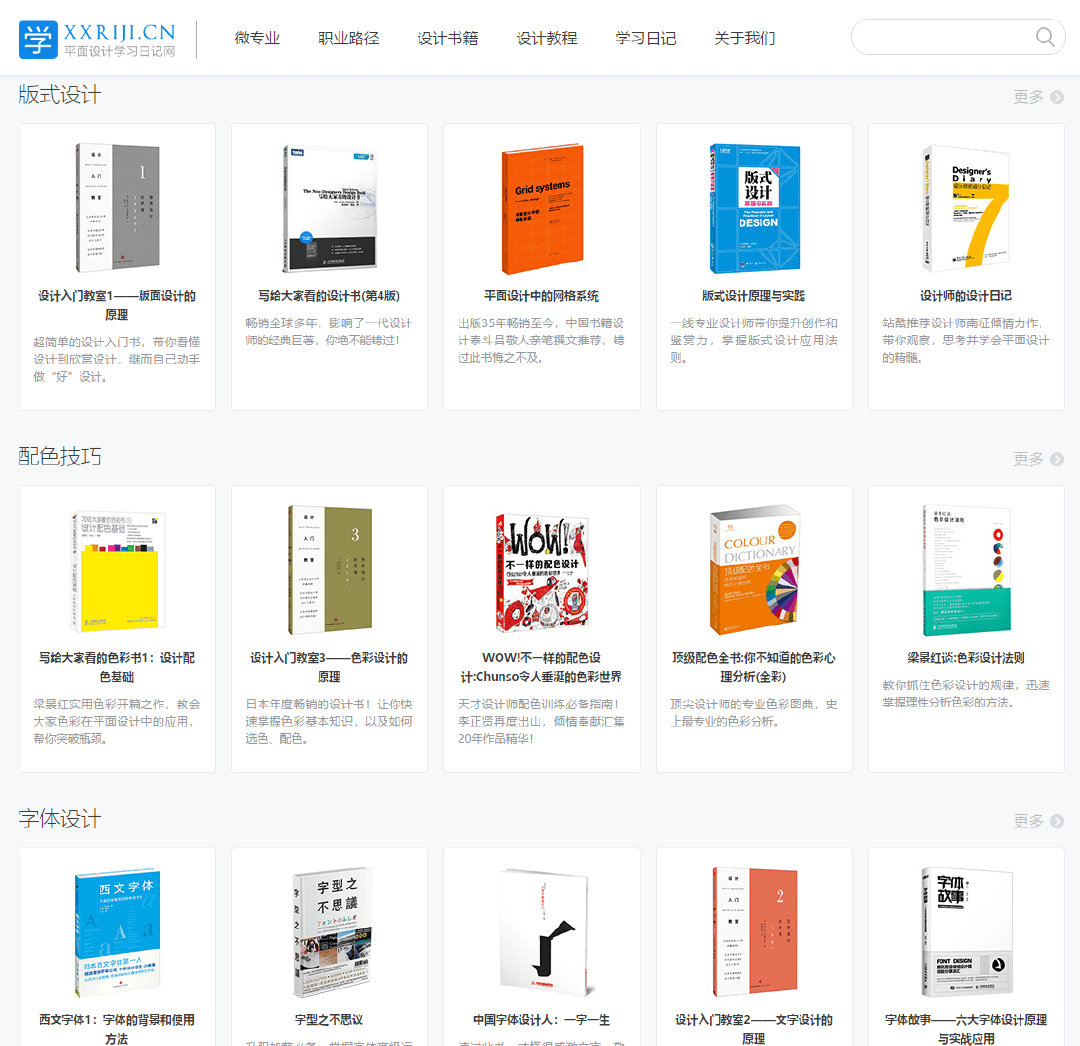The height and width of the screenshot is (1046, 1080).
Task: Click 更多 link for 字体设计
Action: [x=1028, y=821]
